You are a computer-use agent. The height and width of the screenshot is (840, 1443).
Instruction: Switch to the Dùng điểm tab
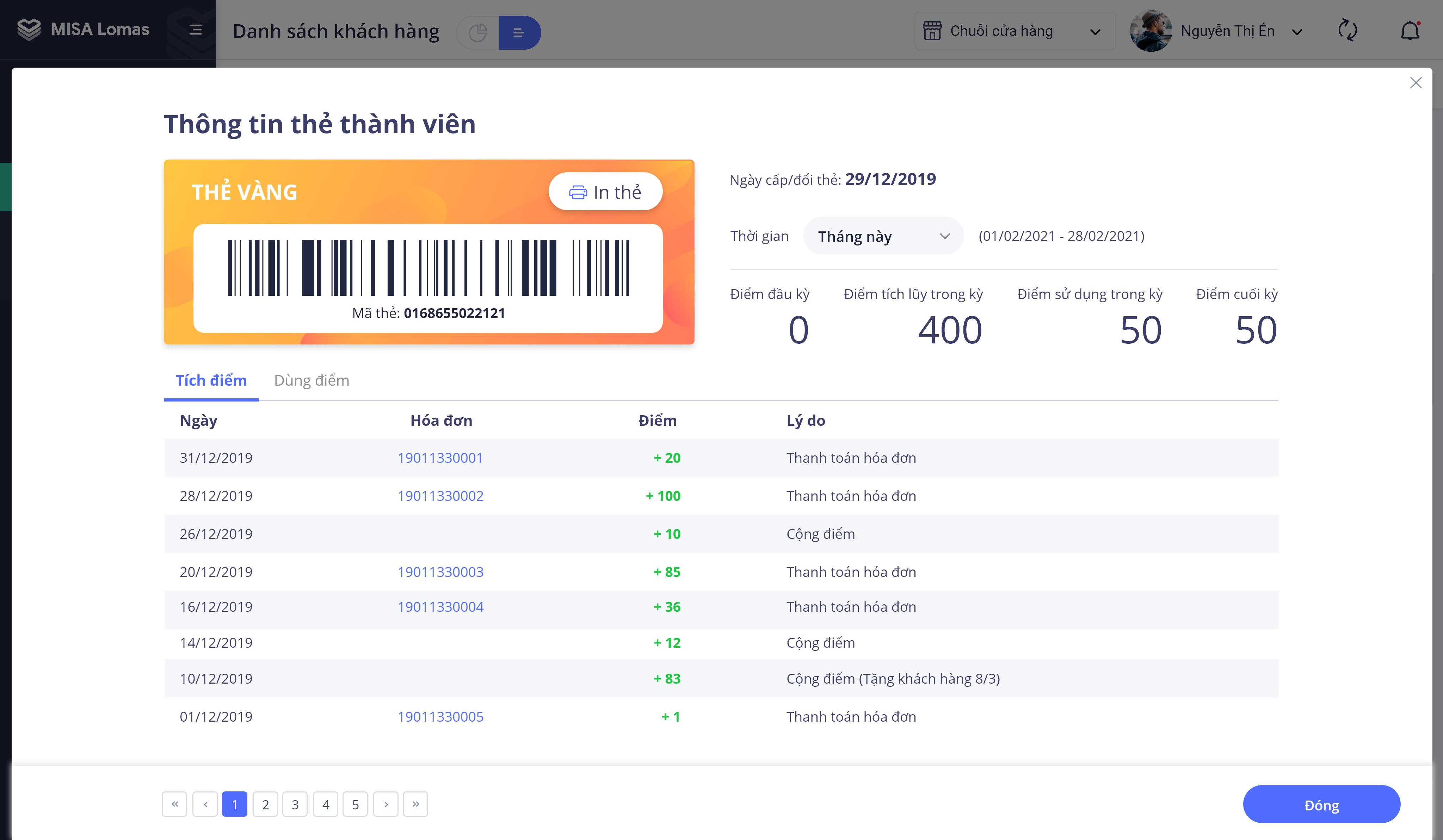(x=312, y=380)
